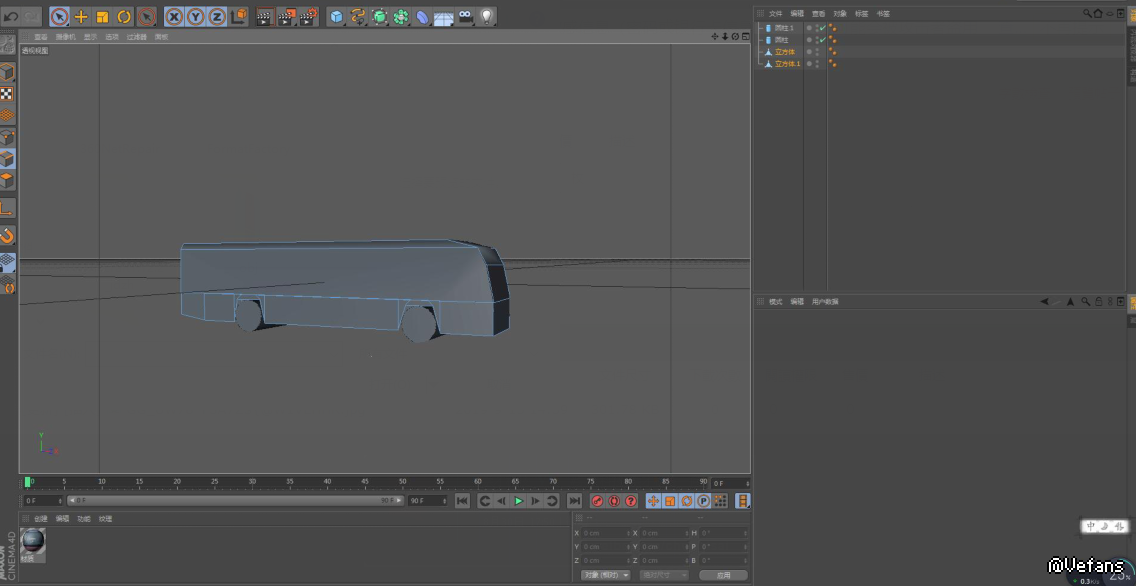The image size is (1136, 586).
Task: Toggle the green checkmark for 圆柱.1
Action: click(x=822, y=28)
